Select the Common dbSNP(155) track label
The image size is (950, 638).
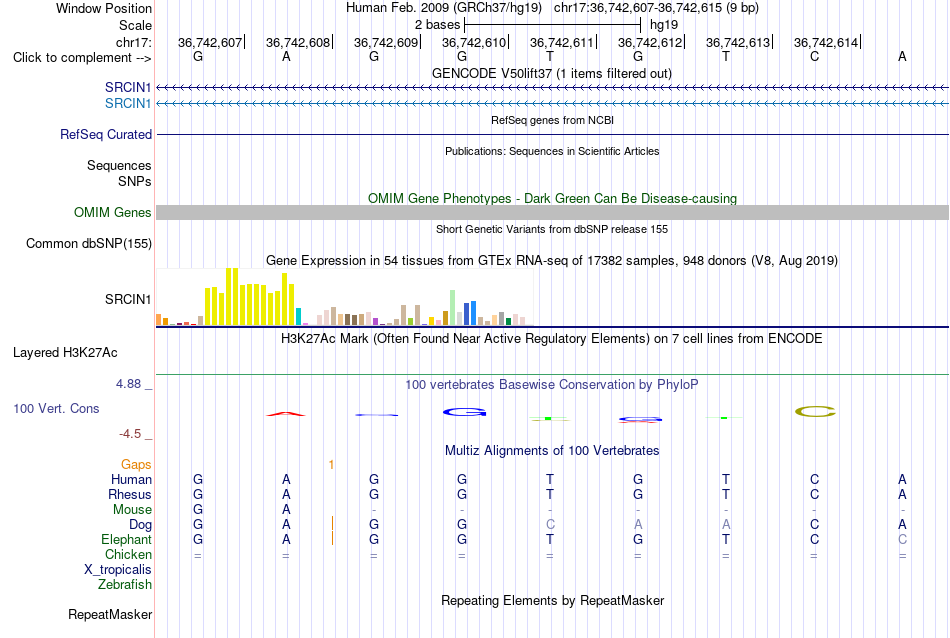(x=89, y=244)
